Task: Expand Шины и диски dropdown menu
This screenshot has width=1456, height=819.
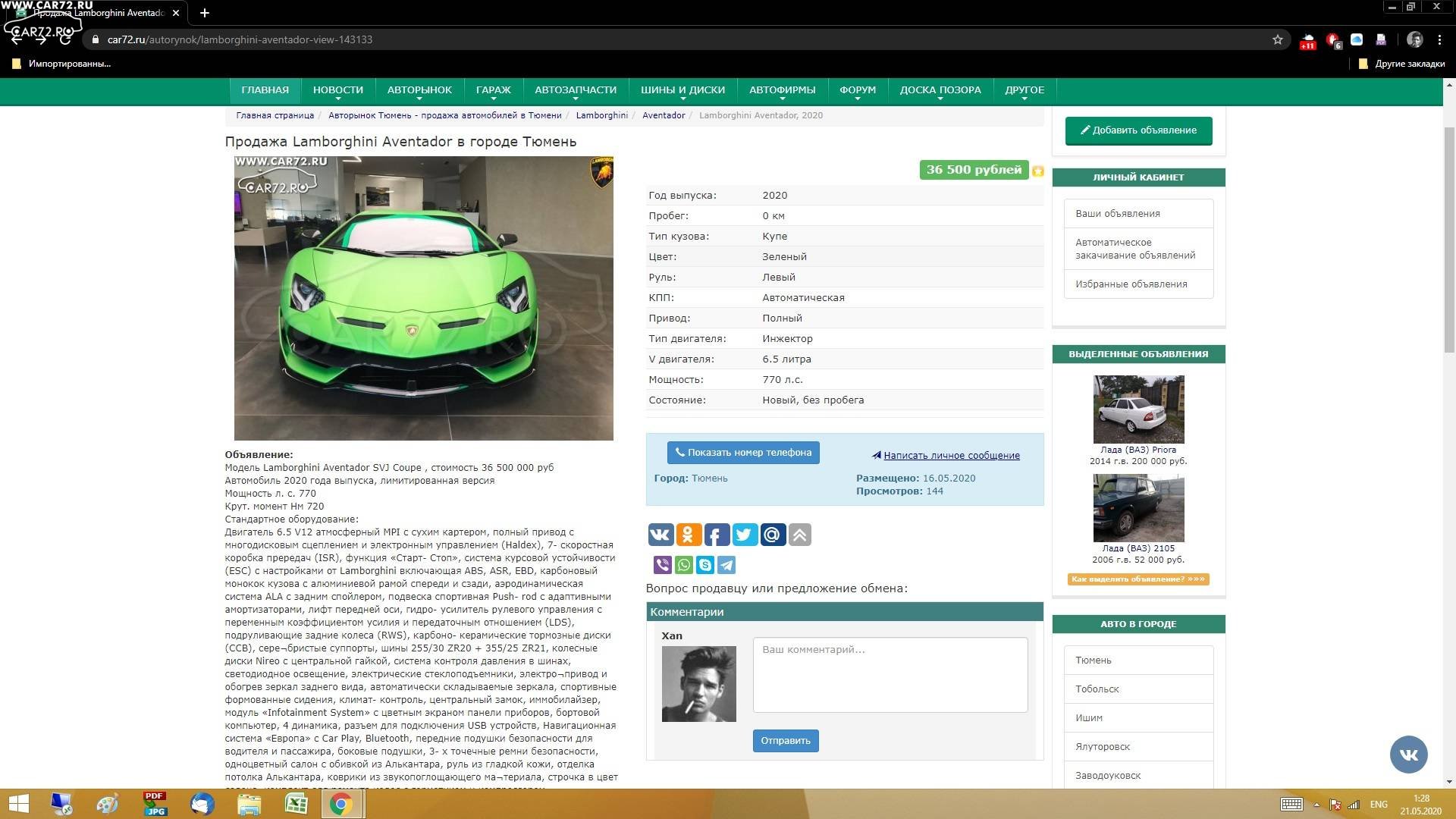Action: (x=682, y=90)
